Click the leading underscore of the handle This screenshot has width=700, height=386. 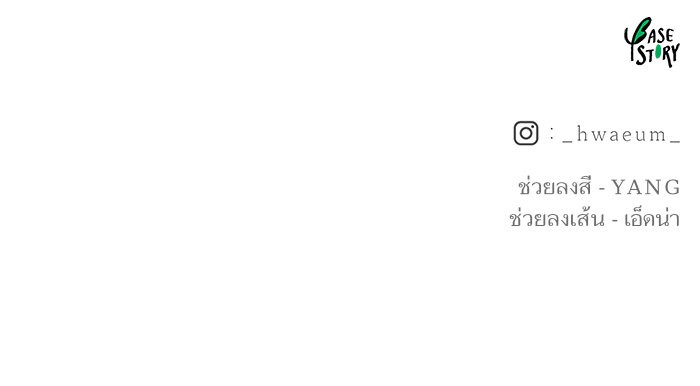(567, 142)
